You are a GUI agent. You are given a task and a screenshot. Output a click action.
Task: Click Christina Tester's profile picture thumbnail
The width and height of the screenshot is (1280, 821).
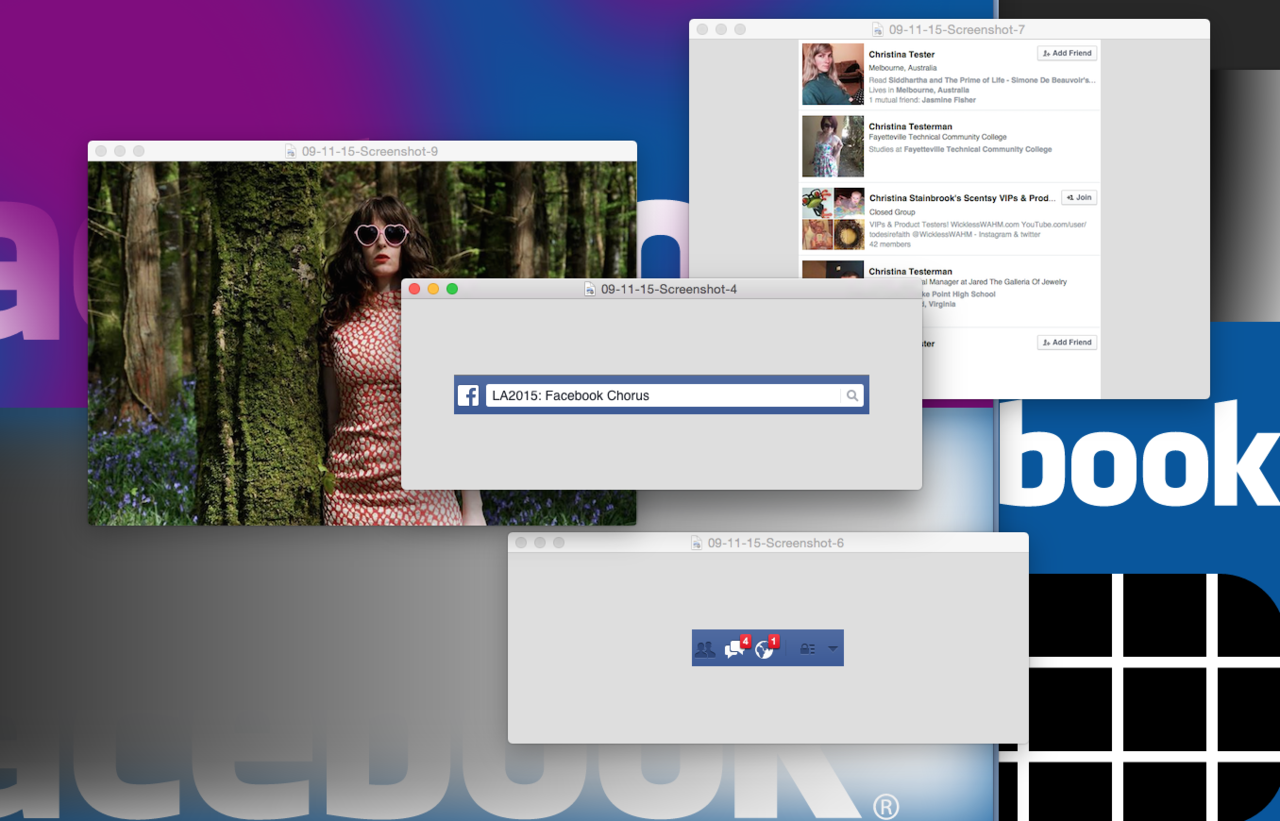[833, 74]
